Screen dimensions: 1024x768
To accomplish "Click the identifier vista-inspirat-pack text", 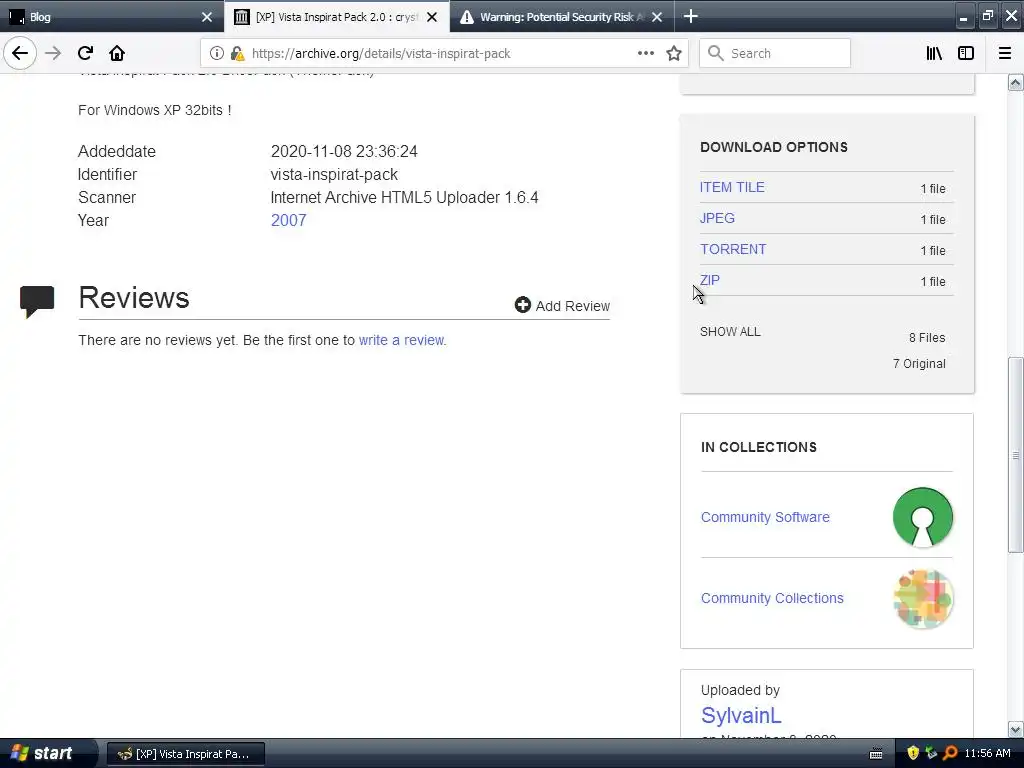I will (334, 174).
